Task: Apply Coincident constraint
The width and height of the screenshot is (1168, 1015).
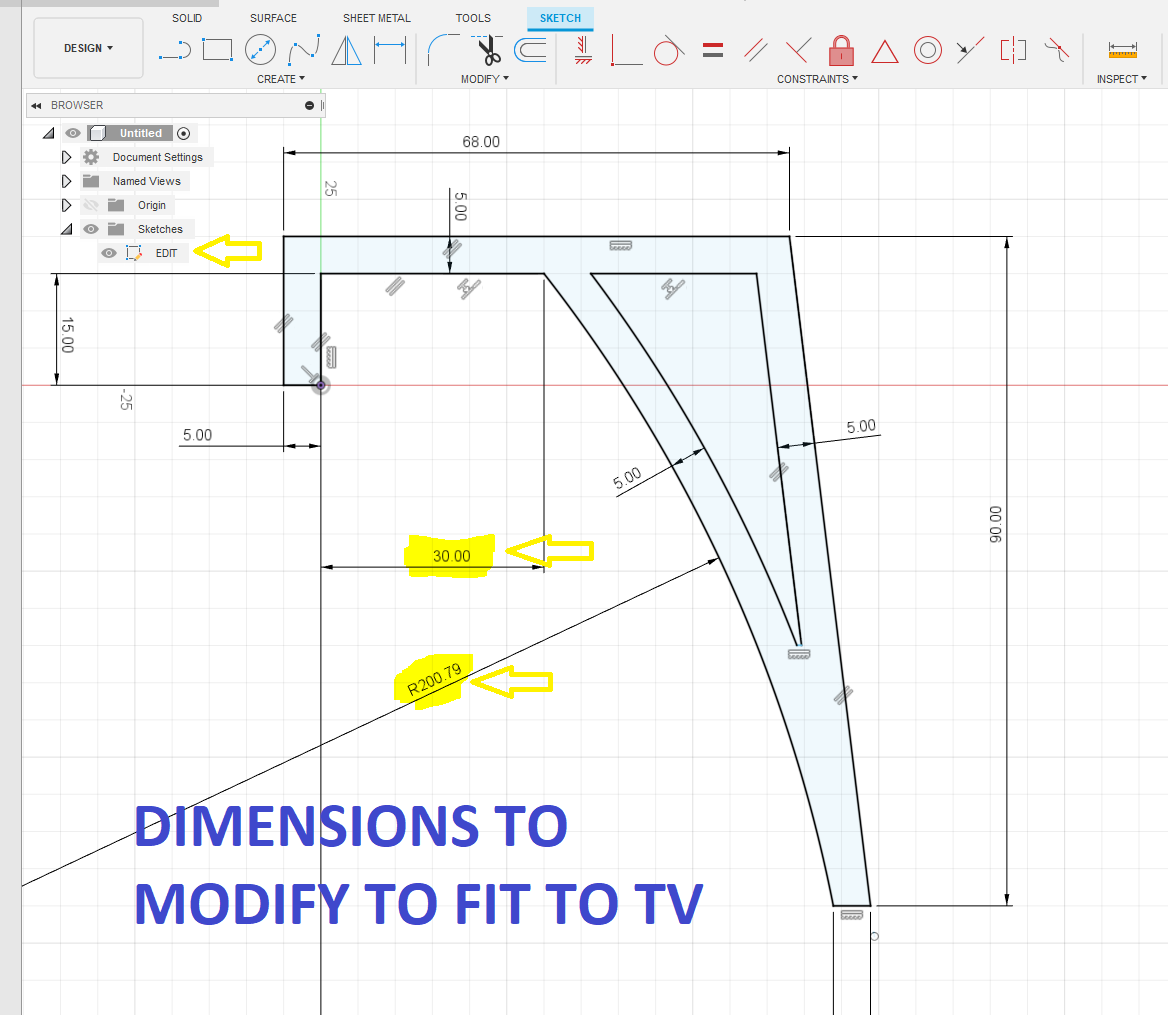Action: [626, 51]
